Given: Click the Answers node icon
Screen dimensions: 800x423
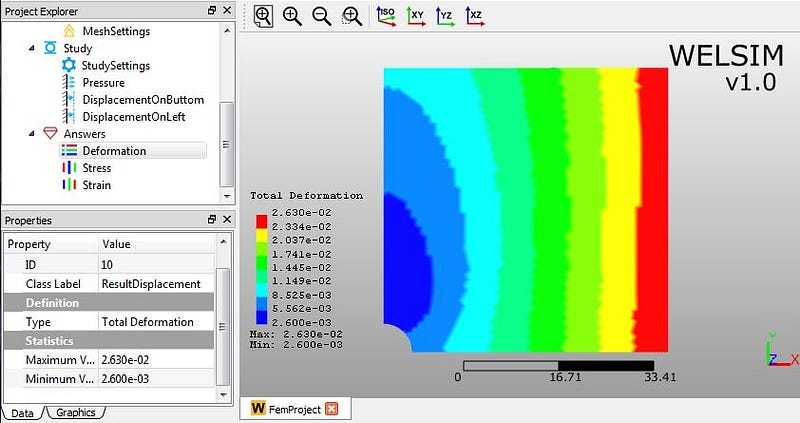Looking at the screenshot, I should pyautogui.click(x=50, y=134).
